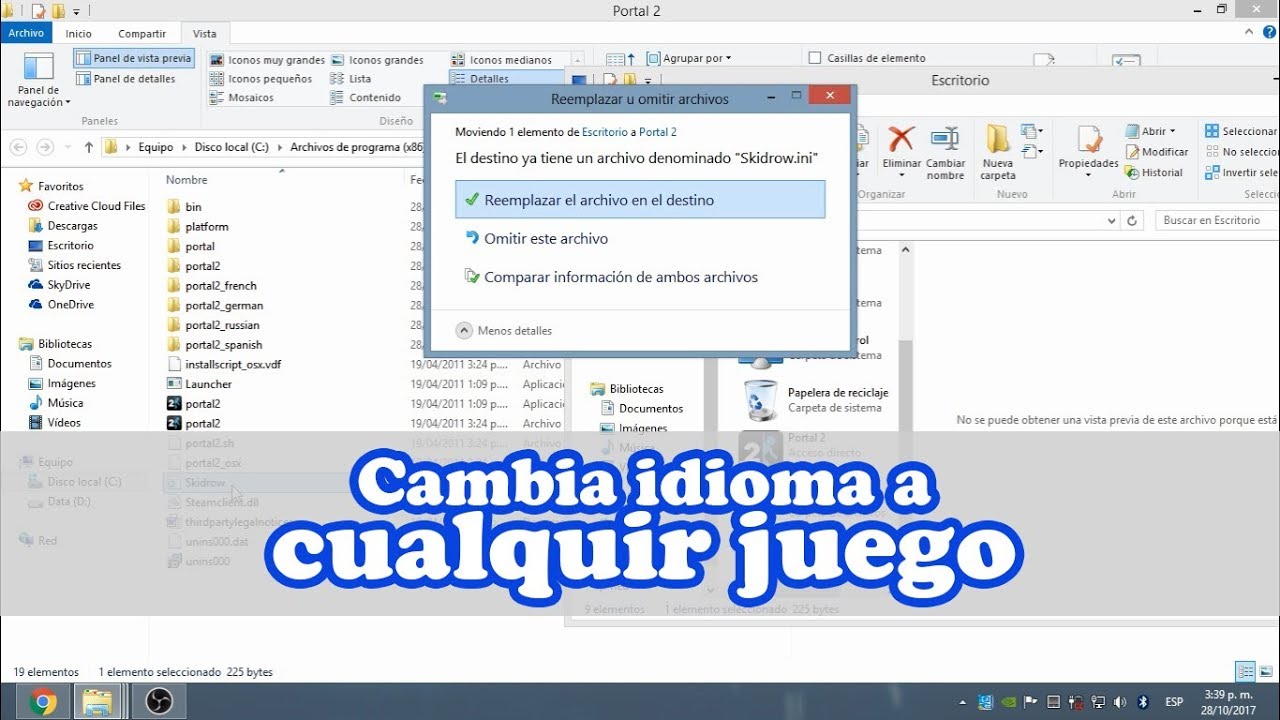Enable Casillas de elemento checkbox
1280x720 pixels.
pyautogui.click(x=815, y=58)
